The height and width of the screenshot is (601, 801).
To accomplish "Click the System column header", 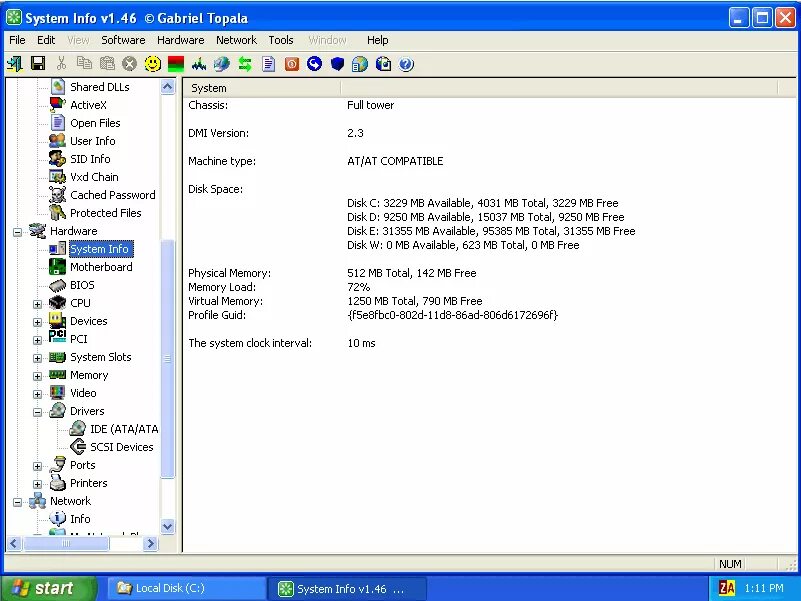I will pyautogui.click(x=262, y=88).
